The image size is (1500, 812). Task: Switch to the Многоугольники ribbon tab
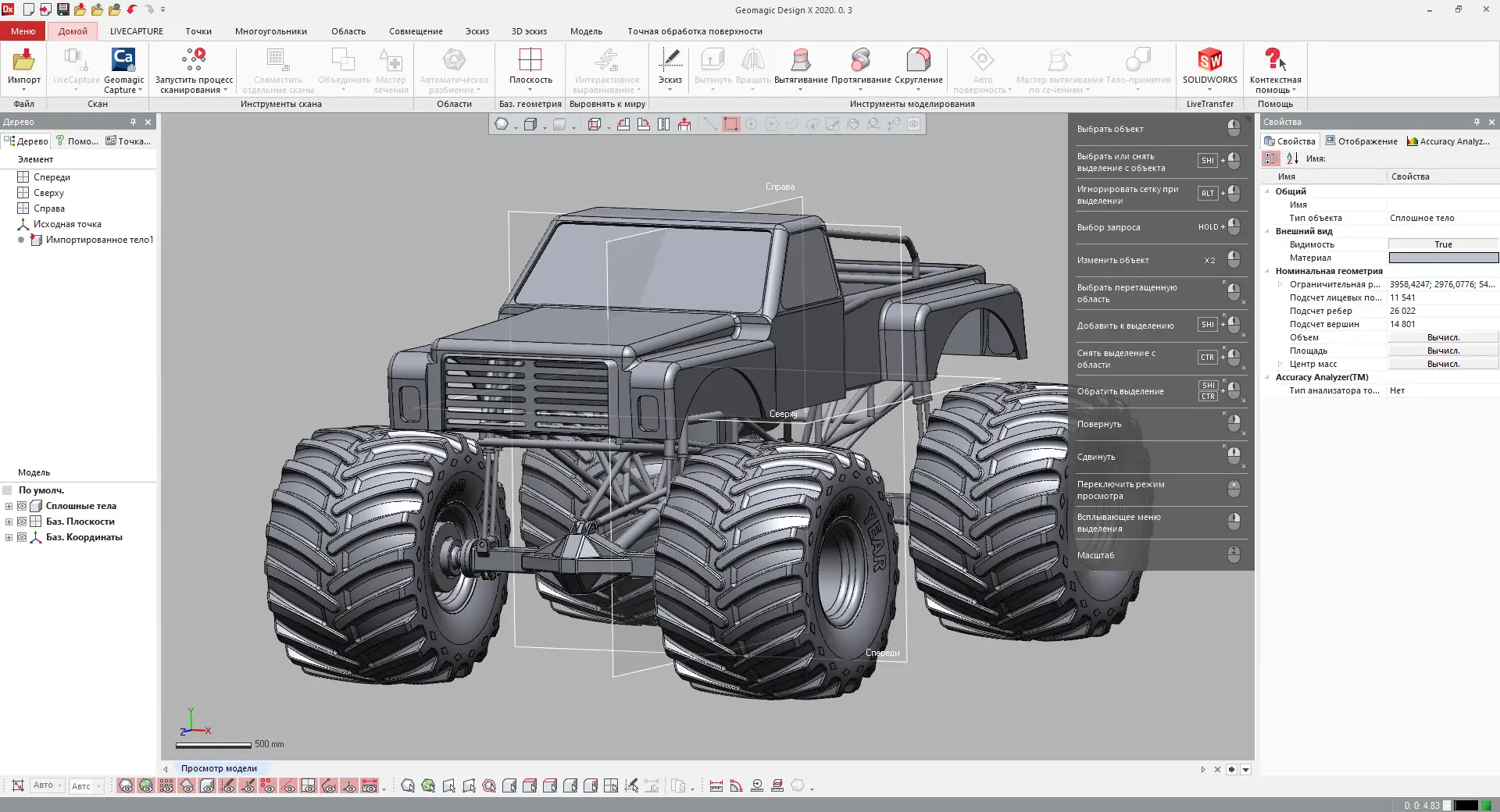[270, 31]
